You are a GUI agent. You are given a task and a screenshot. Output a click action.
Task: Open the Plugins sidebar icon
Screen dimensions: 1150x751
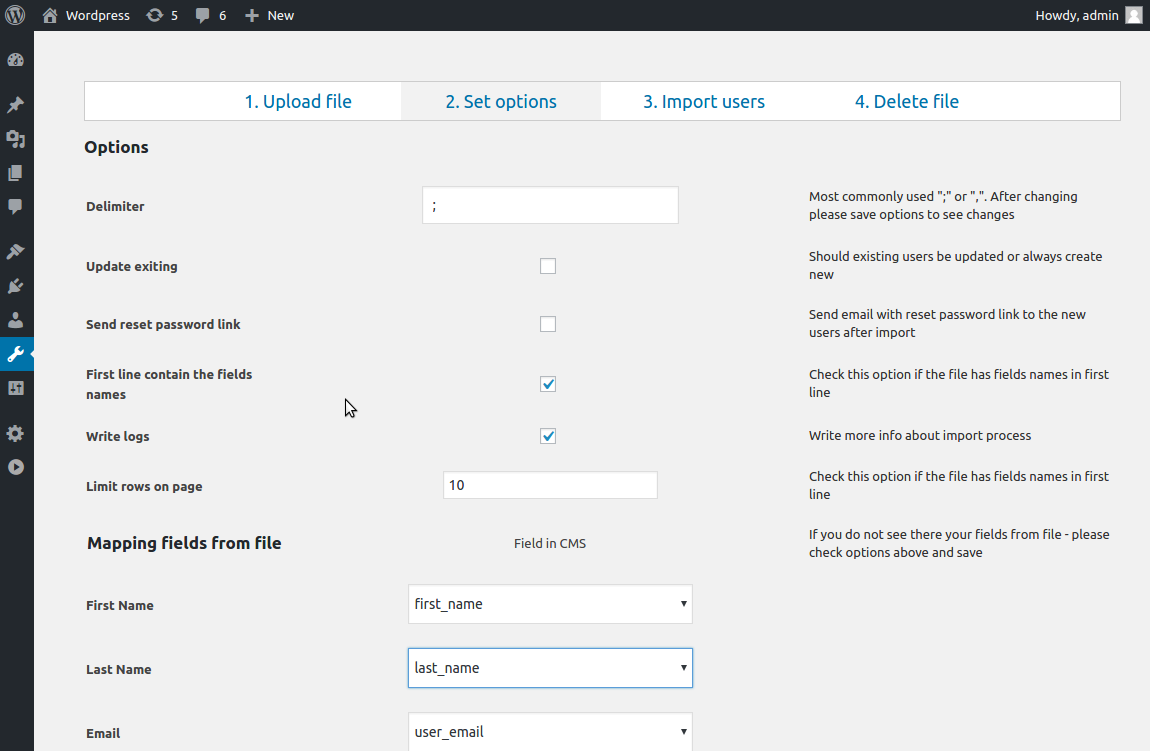15,286
